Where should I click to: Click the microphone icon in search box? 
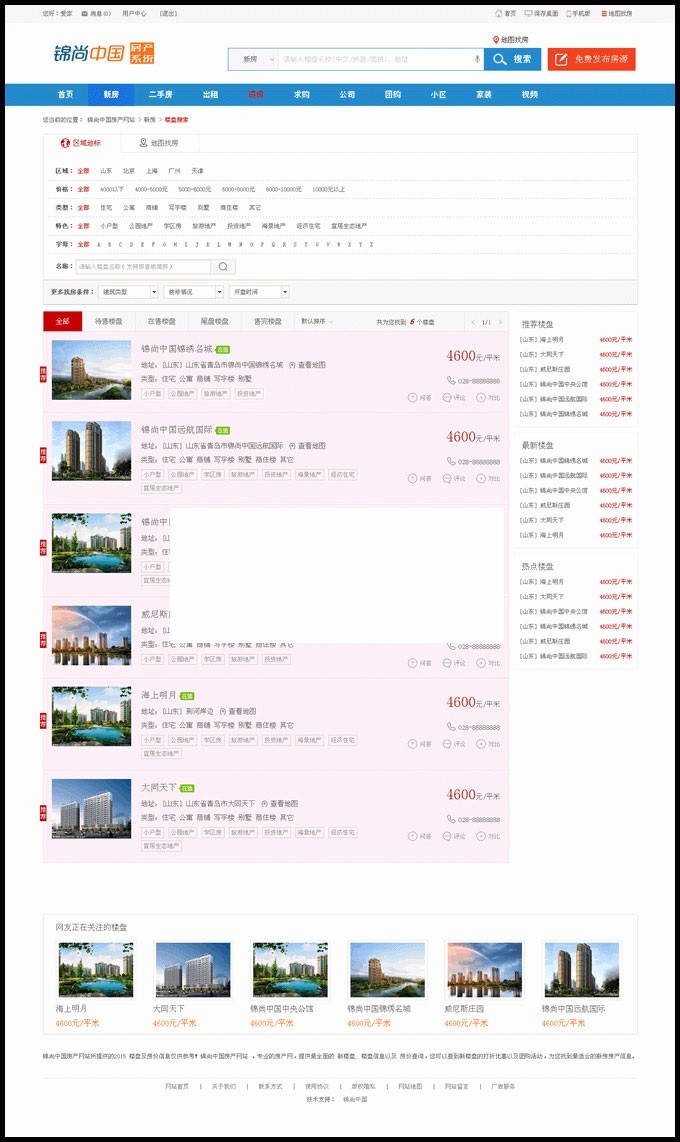tap(477, 60)
